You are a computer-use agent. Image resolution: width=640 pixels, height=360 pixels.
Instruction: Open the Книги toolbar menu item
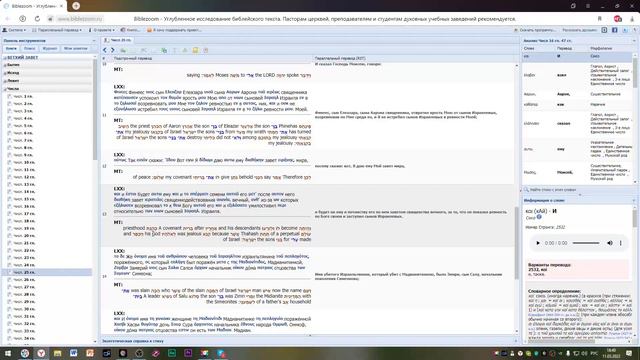130,30
